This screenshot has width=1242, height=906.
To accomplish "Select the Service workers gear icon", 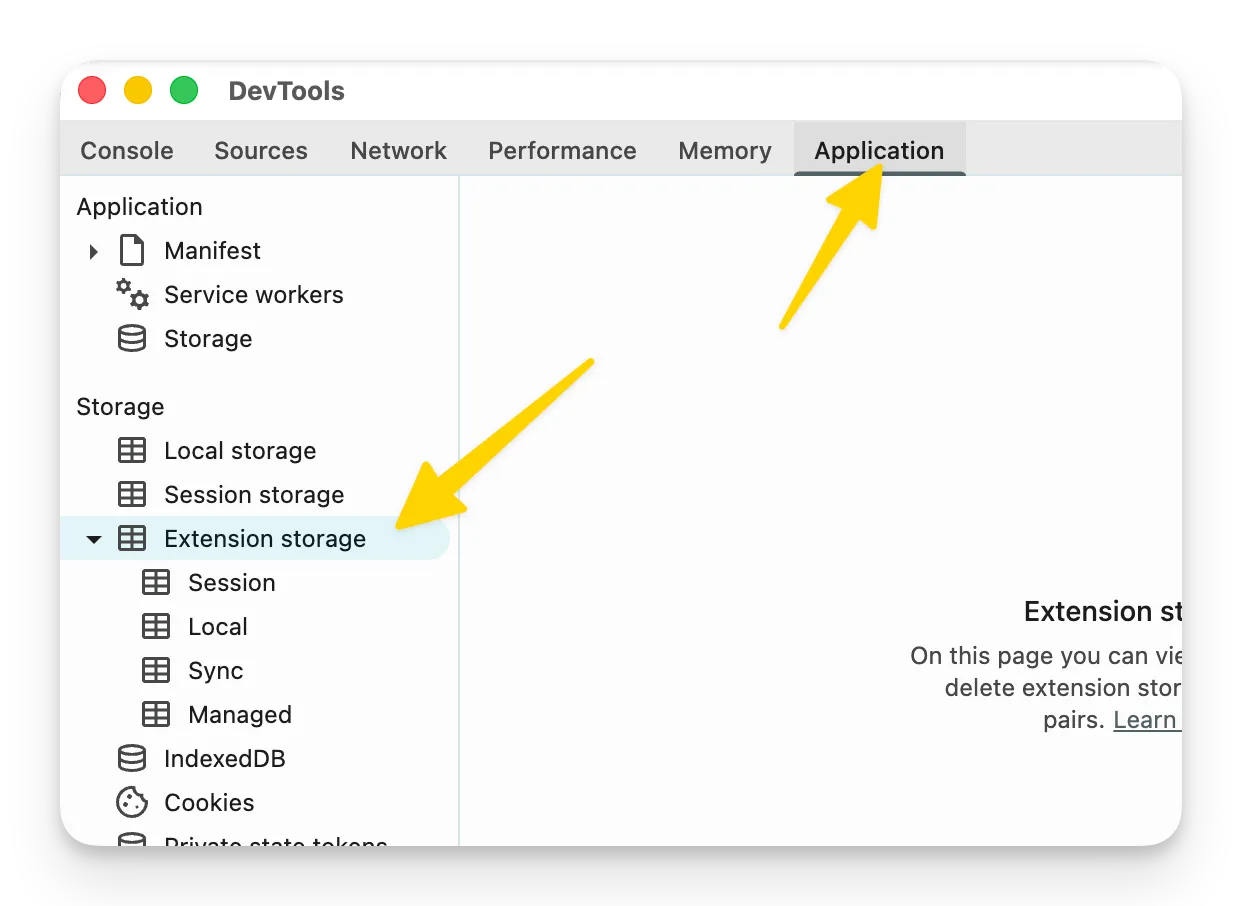I will pos(131,294).
